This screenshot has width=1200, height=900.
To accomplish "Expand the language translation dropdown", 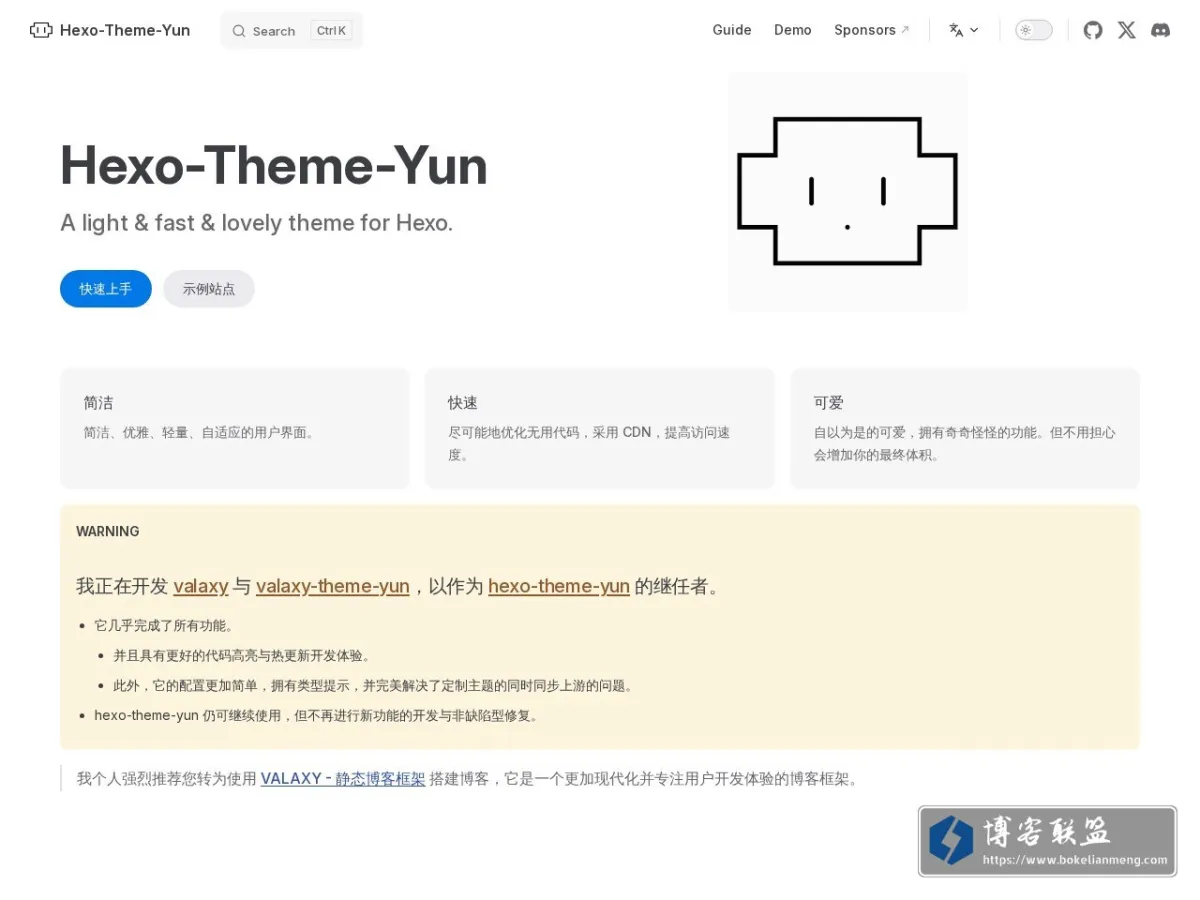I will [964, 30].
